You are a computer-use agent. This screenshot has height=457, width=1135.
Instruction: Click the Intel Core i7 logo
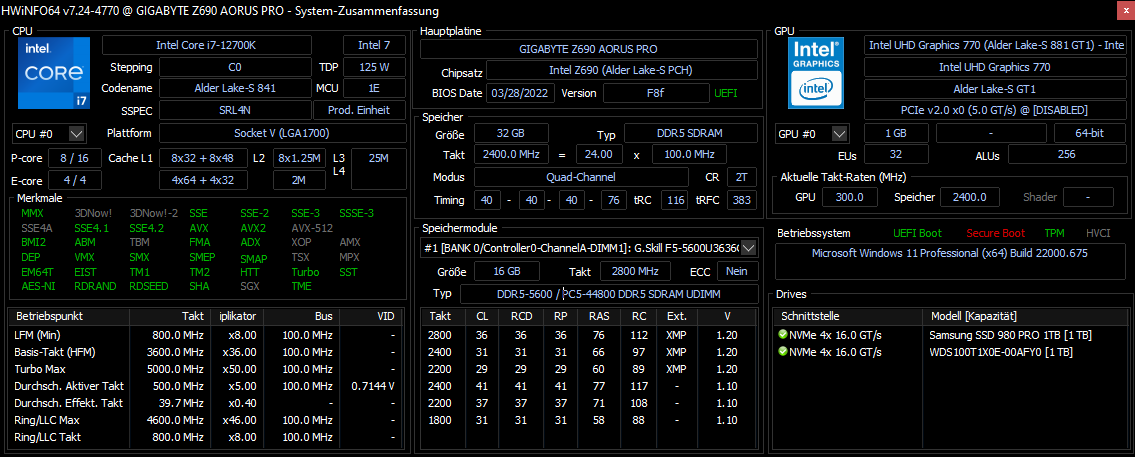pos(54,73)
